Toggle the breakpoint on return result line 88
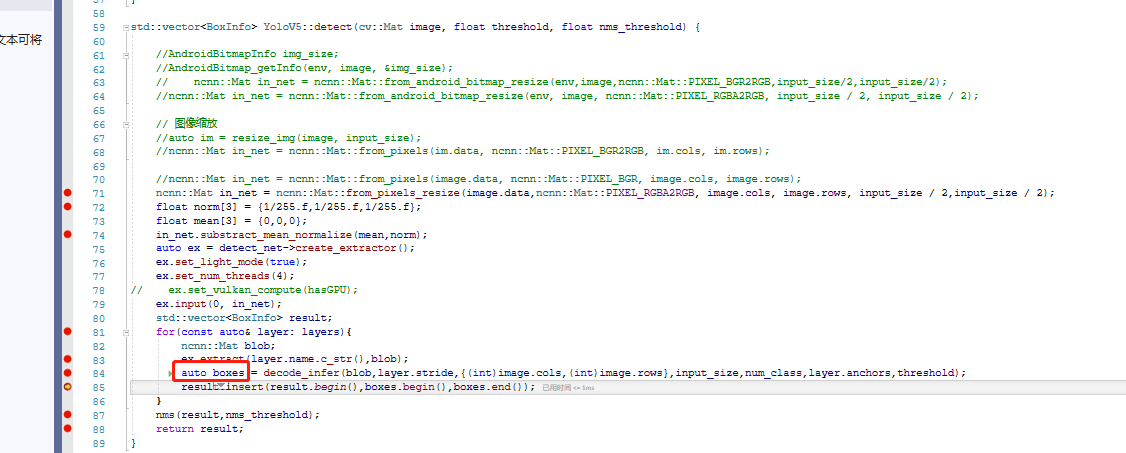This screenshot has height=453, width=1126. (x=68, y=429)
